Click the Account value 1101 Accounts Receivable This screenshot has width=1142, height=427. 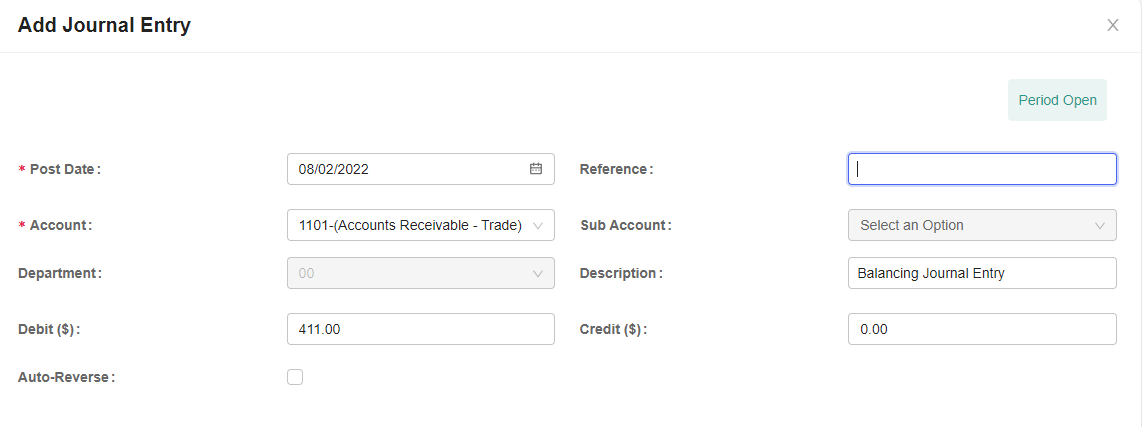point(410,225)
